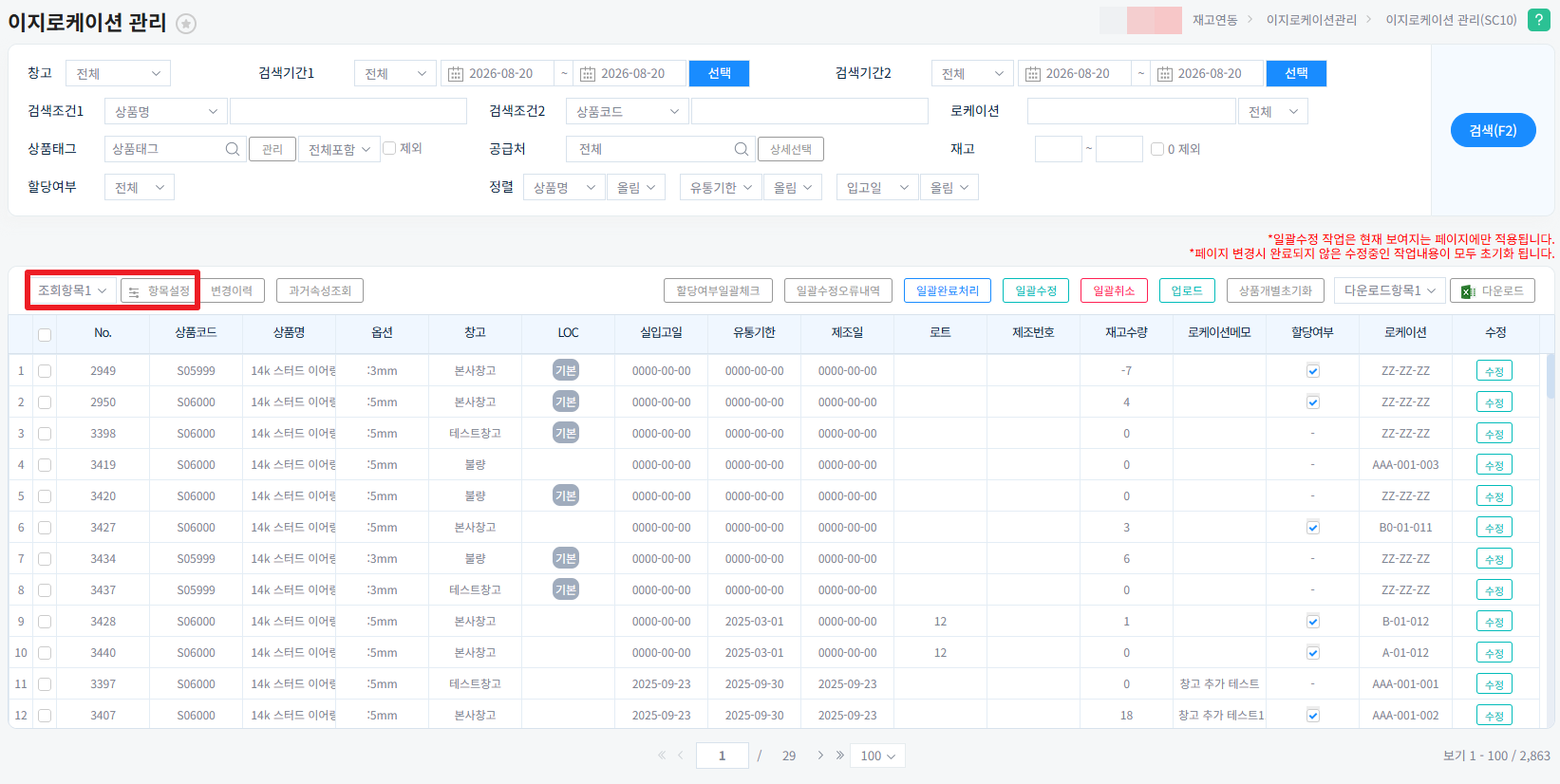This screenshot has height=784, width=1560.
Task: Click the 다운로드 Excel icon button
Action: 1493,290
